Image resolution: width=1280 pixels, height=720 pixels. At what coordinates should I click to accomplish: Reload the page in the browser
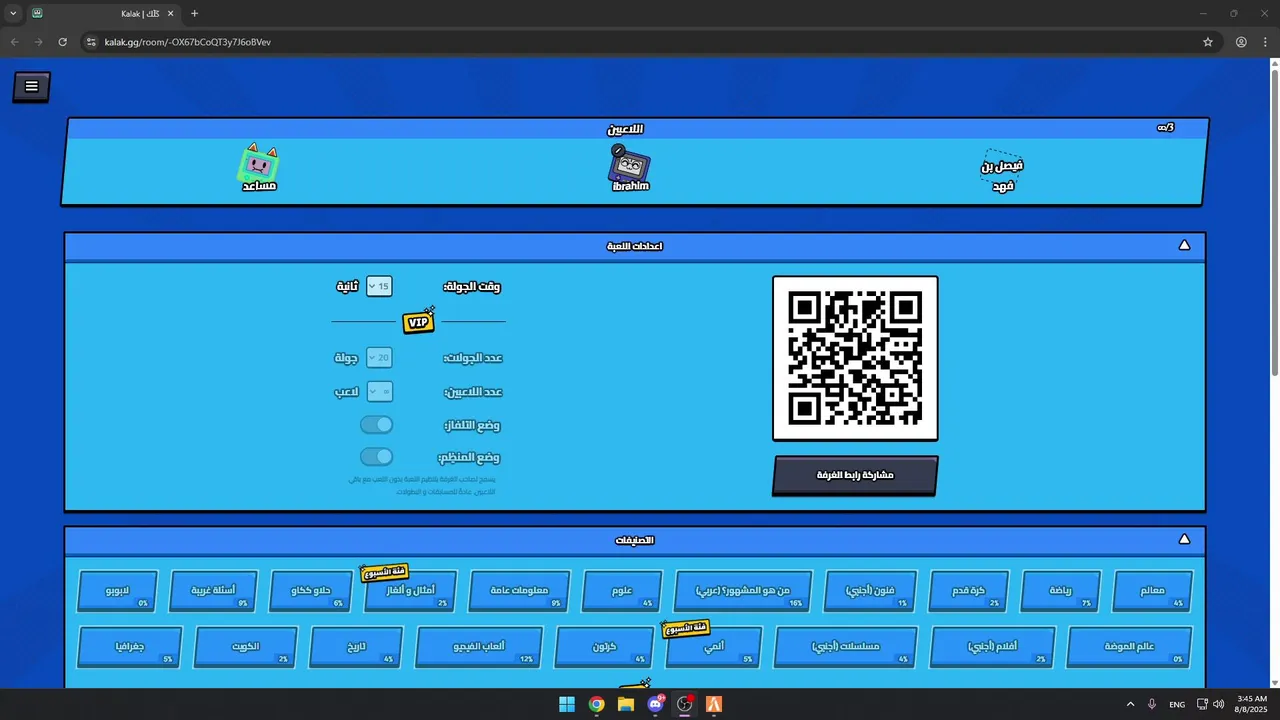(62, 42)
